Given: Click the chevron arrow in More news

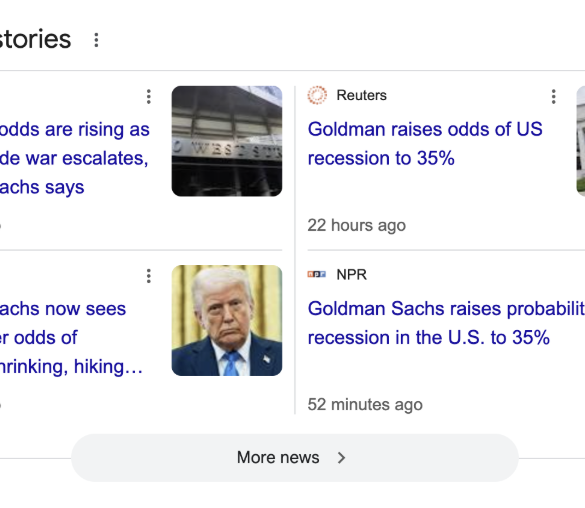Looking at the screenshot, I should point(341,458).
